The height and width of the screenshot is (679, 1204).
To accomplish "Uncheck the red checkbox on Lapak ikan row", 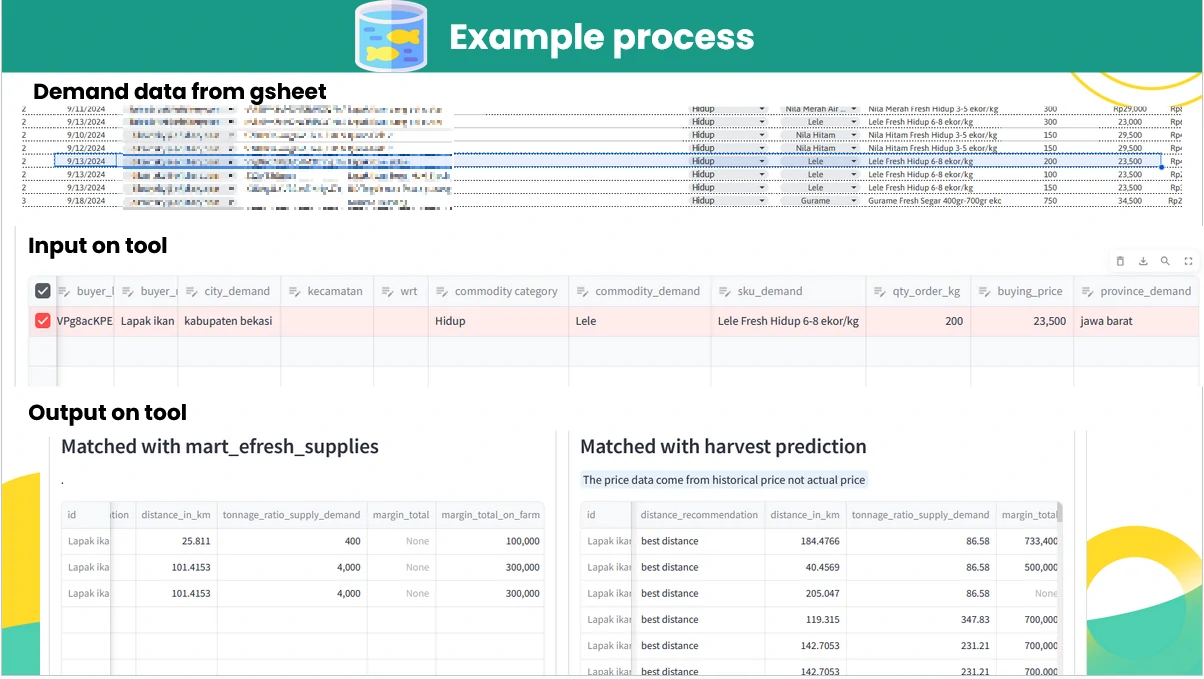I will tap(42, 321).
